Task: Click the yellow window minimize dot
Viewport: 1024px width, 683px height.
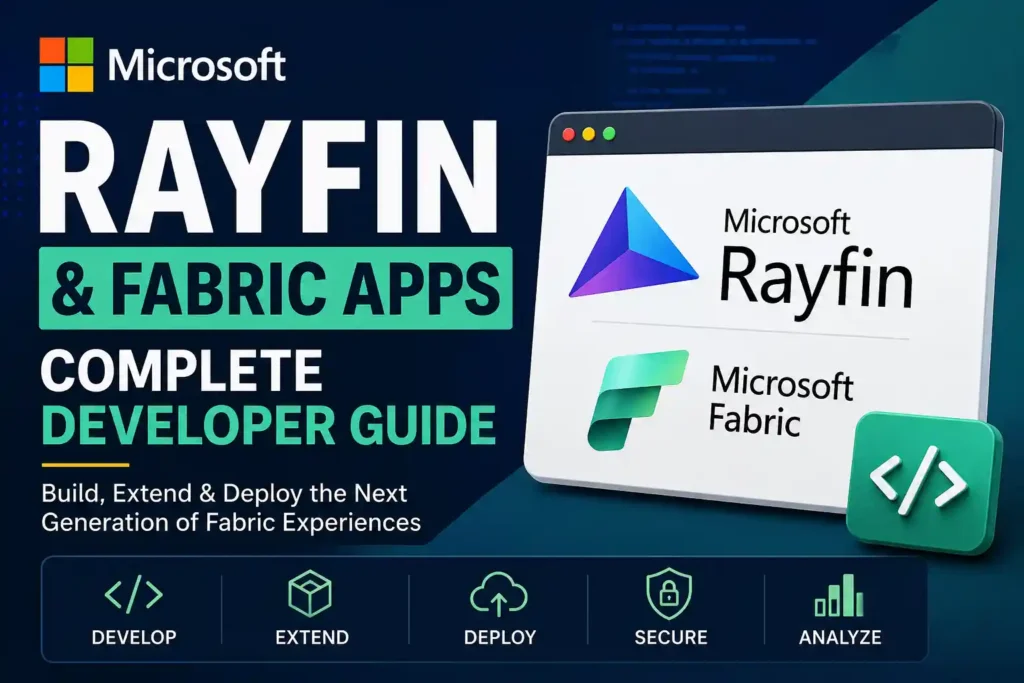Action: point(589,135)
